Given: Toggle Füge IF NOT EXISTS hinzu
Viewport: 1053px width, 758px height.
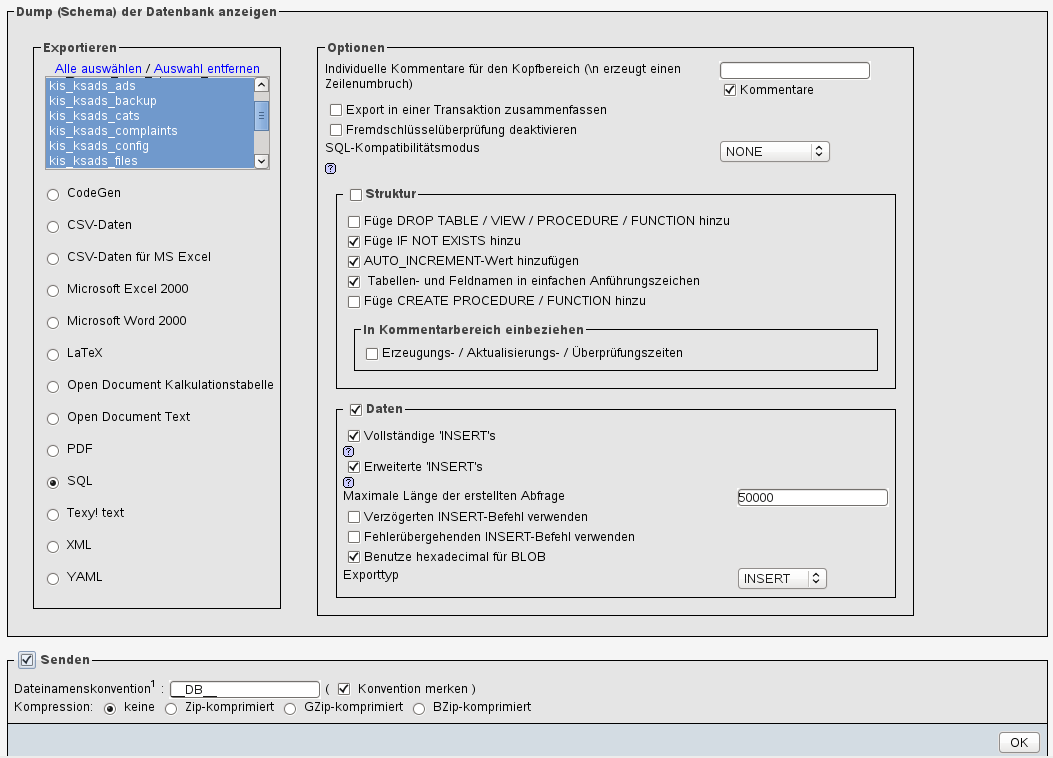Looking at the screenshot, I should pos(354,242).
